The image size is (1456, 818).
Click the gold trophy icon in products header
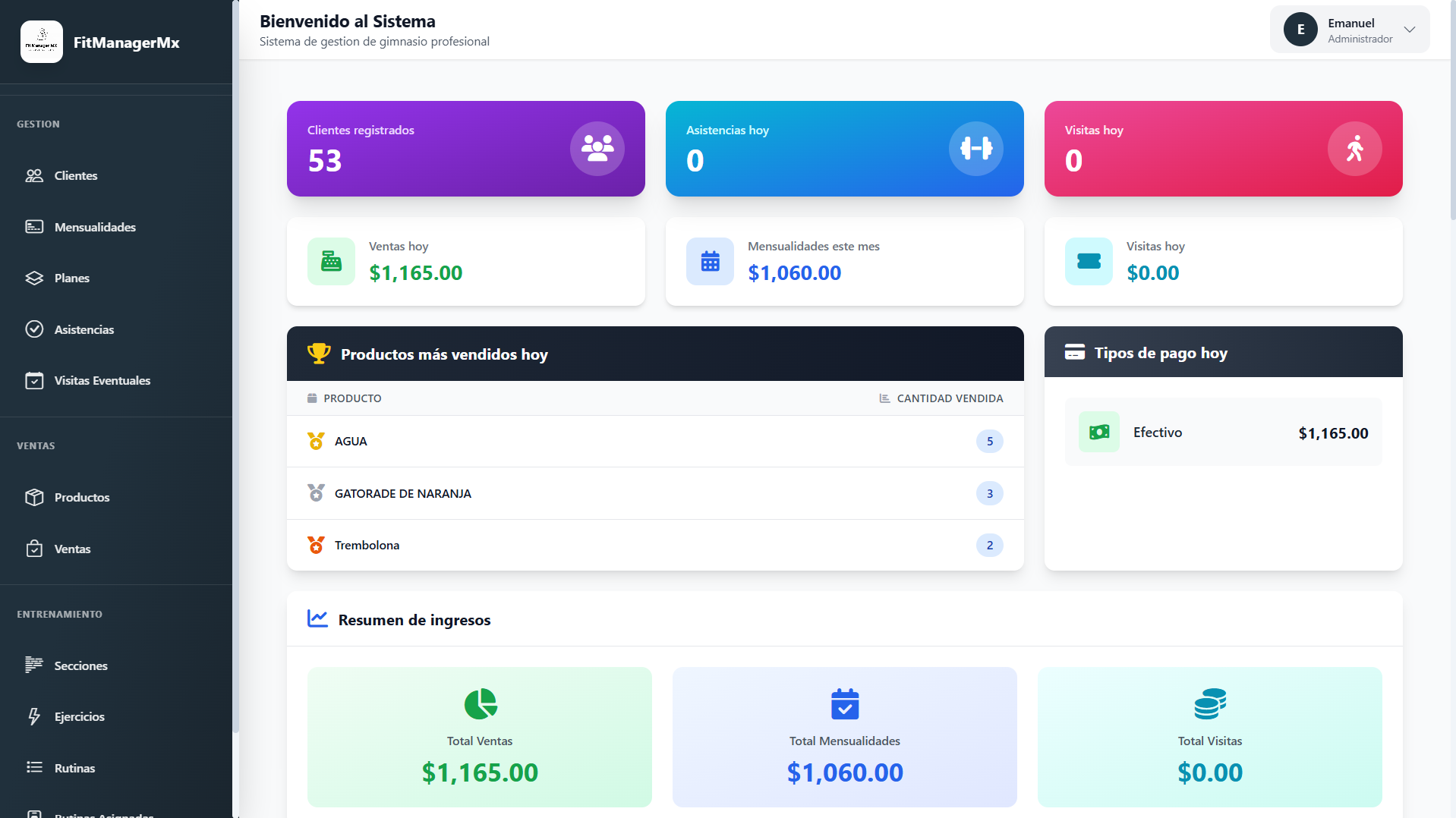tap(319, 354)
